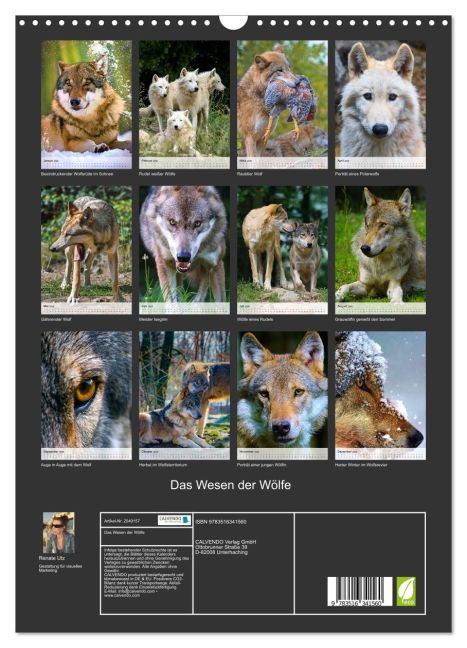Open the autumn wolf territory thumbnail
Viewport: 467px width, 648px height.
click(184, 395)
